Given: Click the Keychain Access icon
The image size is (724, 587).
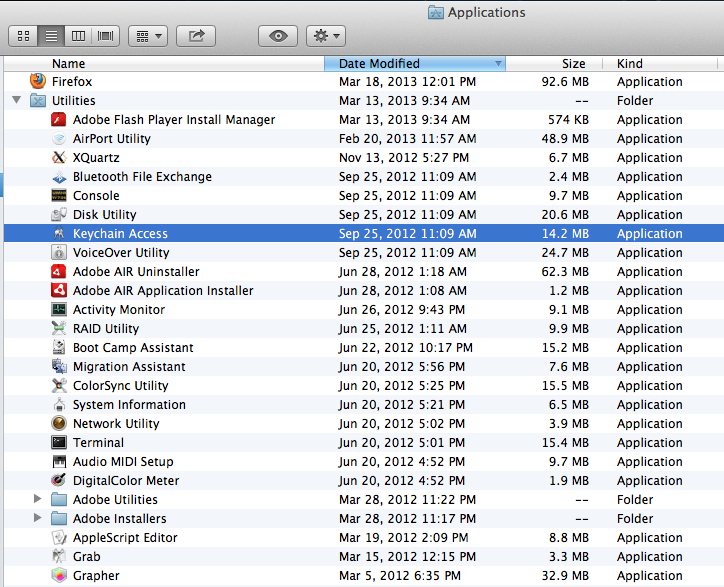Looking at the screenshot, I should pyautogui.click(x=59, y=233).
